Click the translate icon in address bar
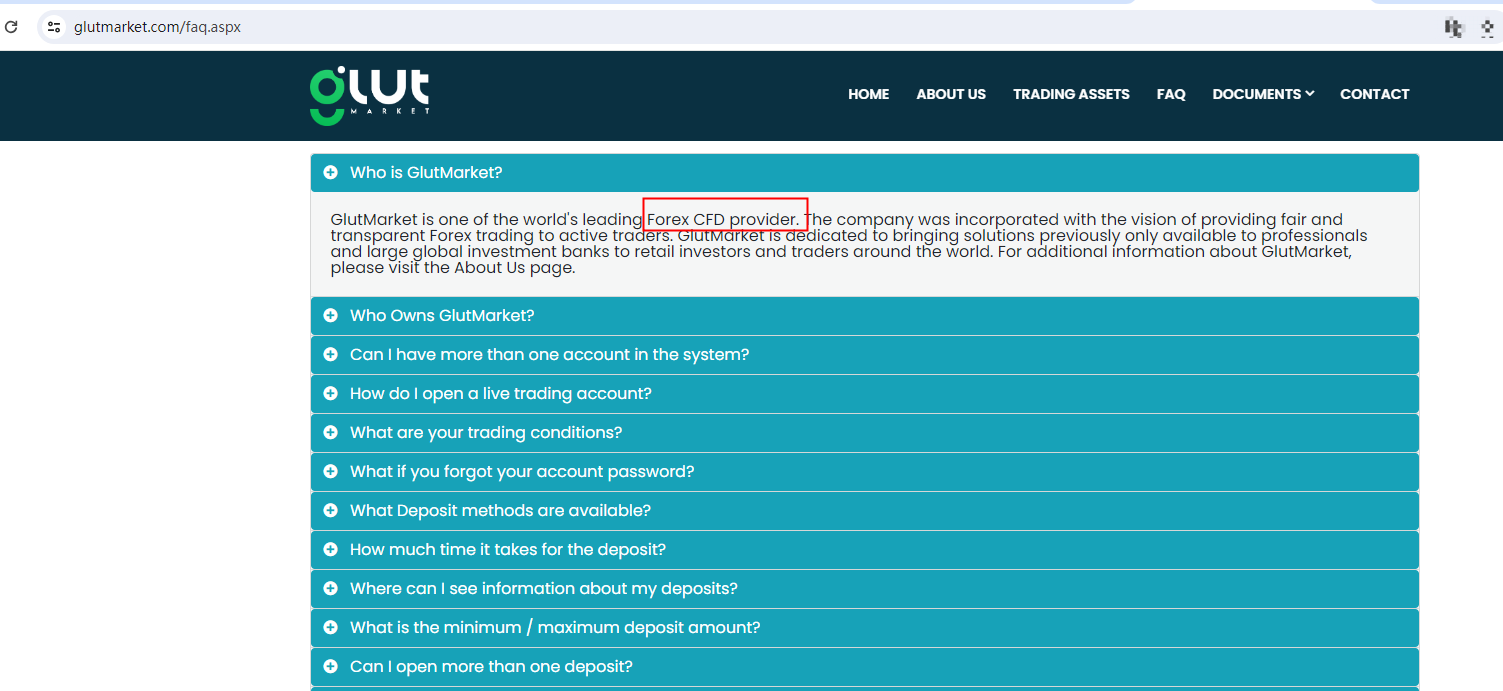The image size is (1503, 691). pyautogui.click(x=1453, y=28)
